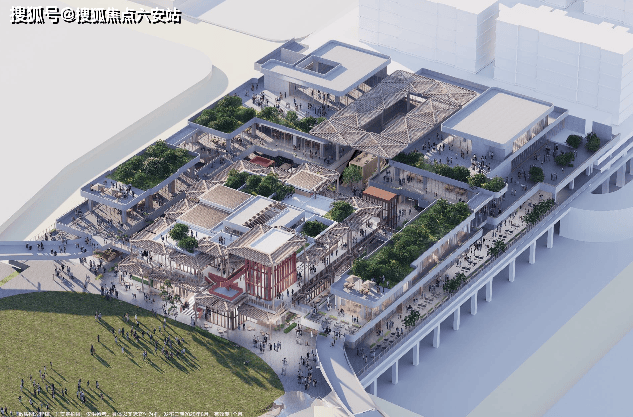
Task: Click the white flat roof on the right
Action: coord(496,118)
